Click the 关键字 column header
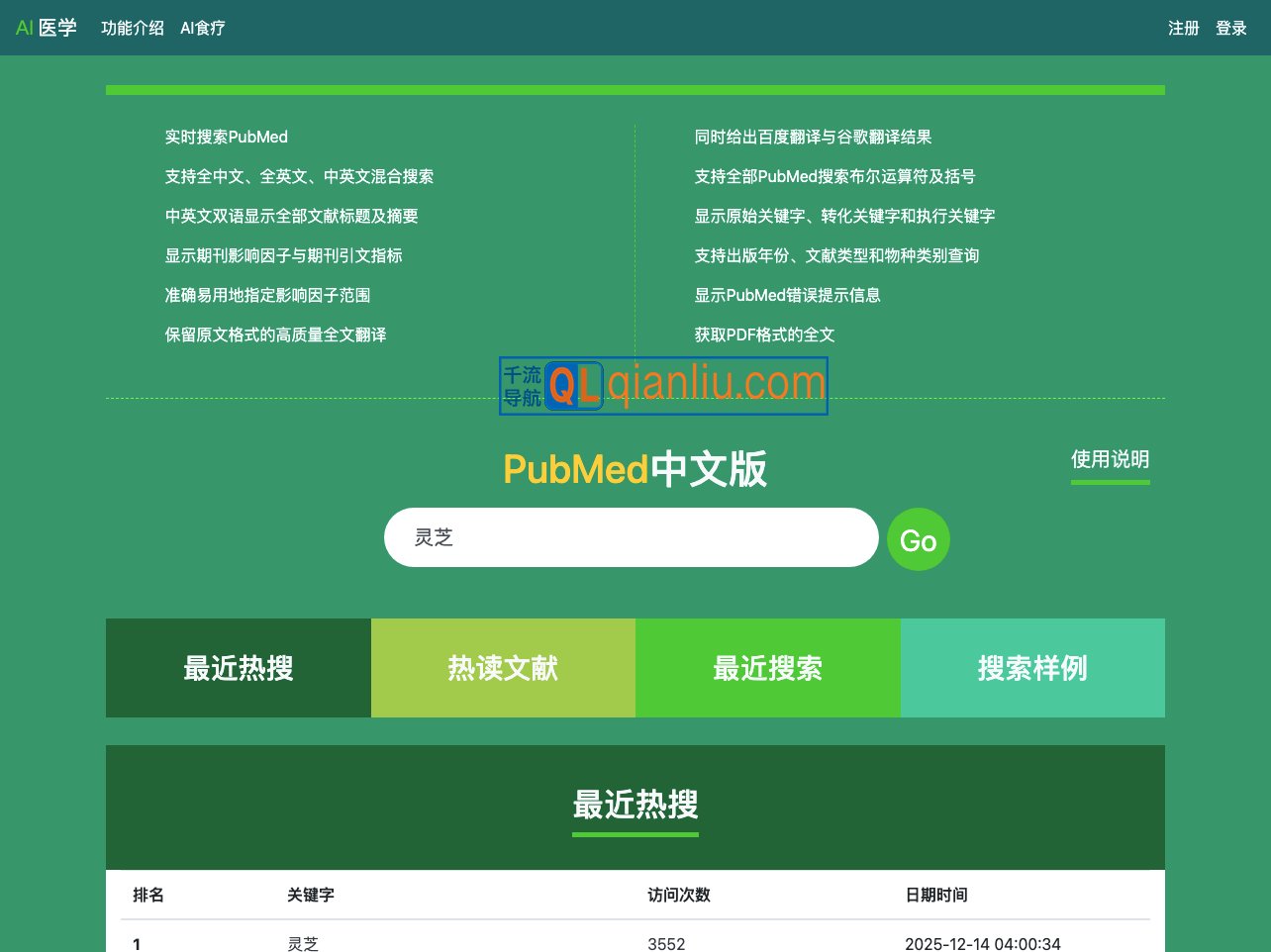Viewport: 1271px width, 952px height. (311, 895)
